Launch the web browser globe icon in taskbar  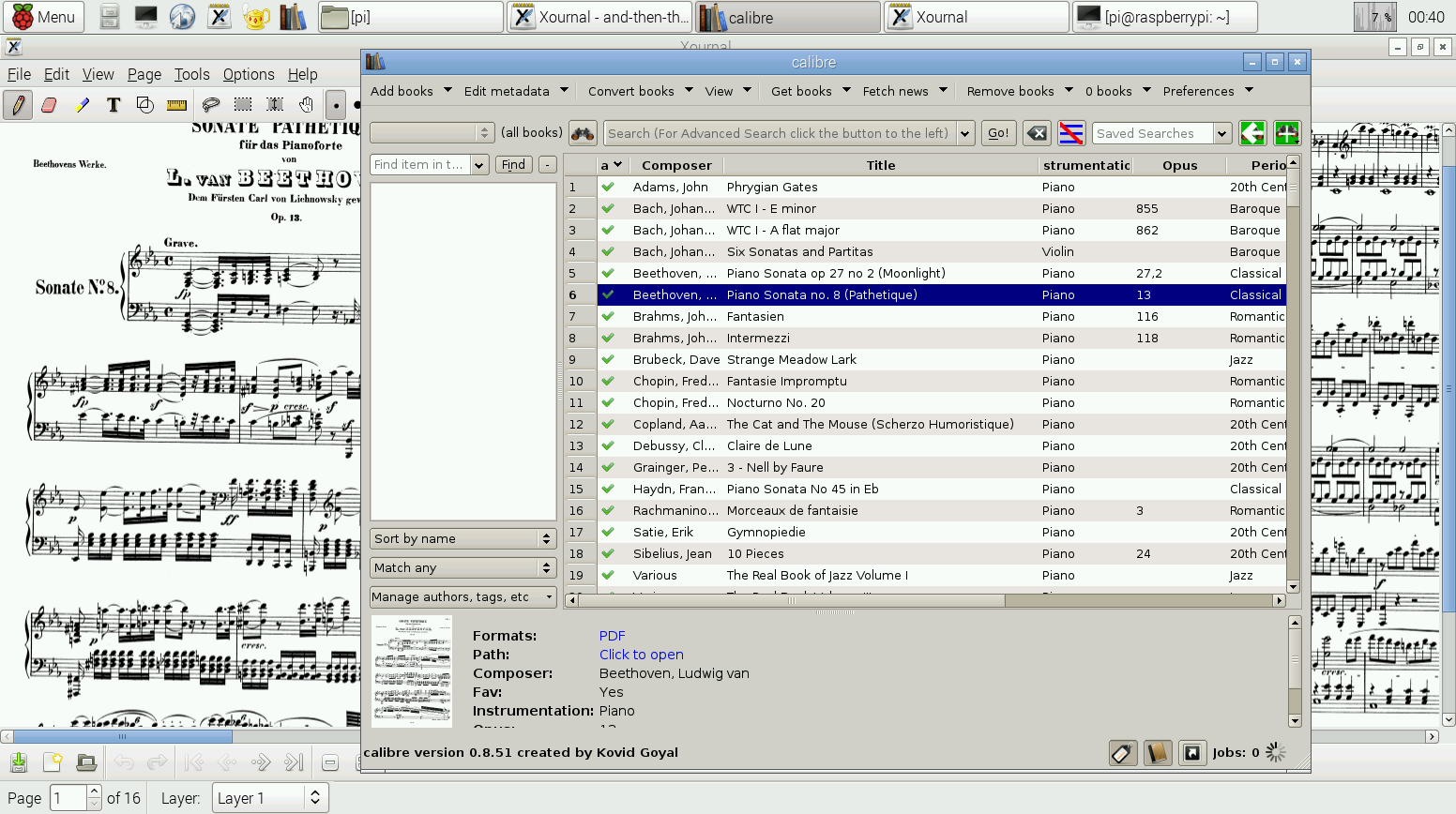pos(182,17)
